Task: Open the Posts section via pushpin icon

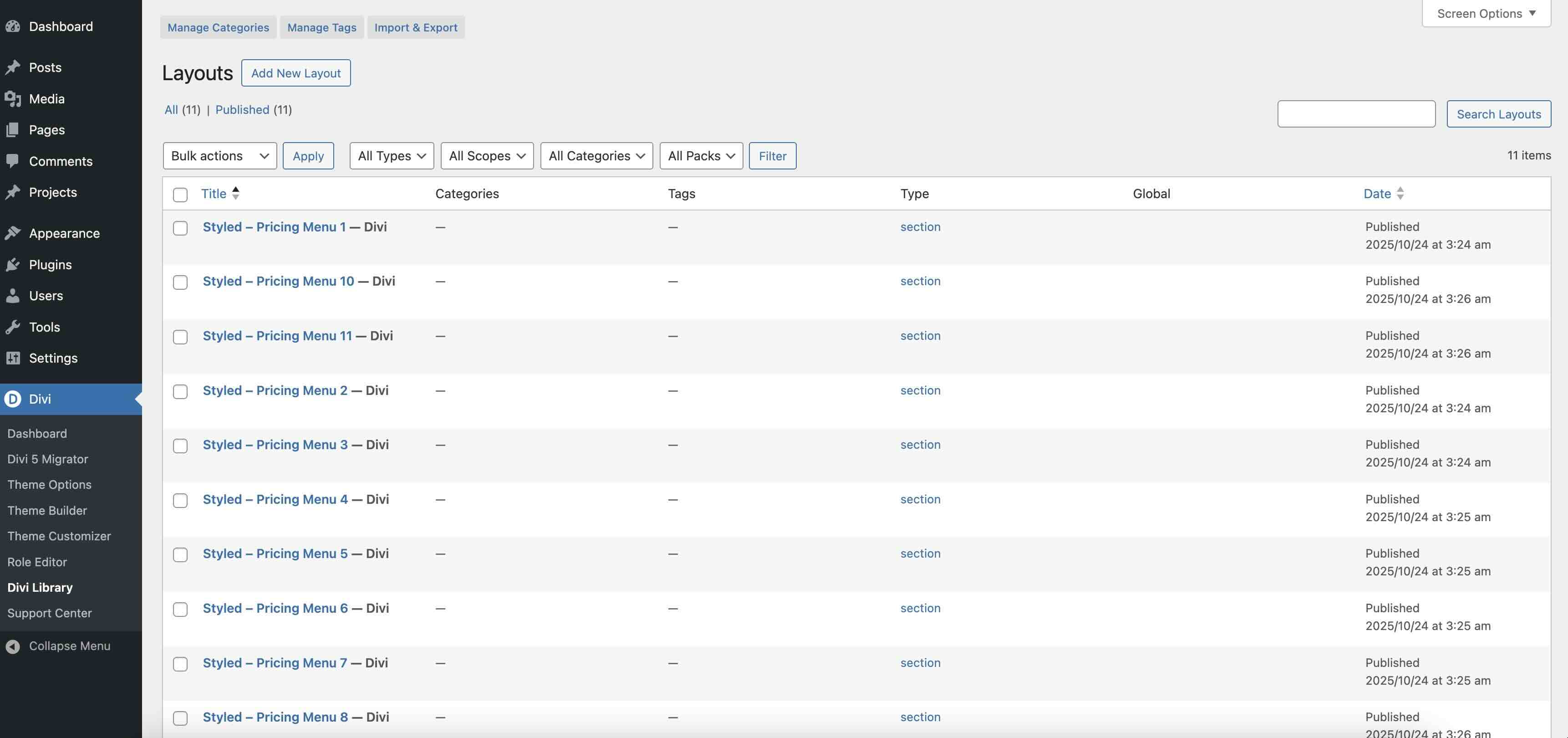Action: [14, 67]
